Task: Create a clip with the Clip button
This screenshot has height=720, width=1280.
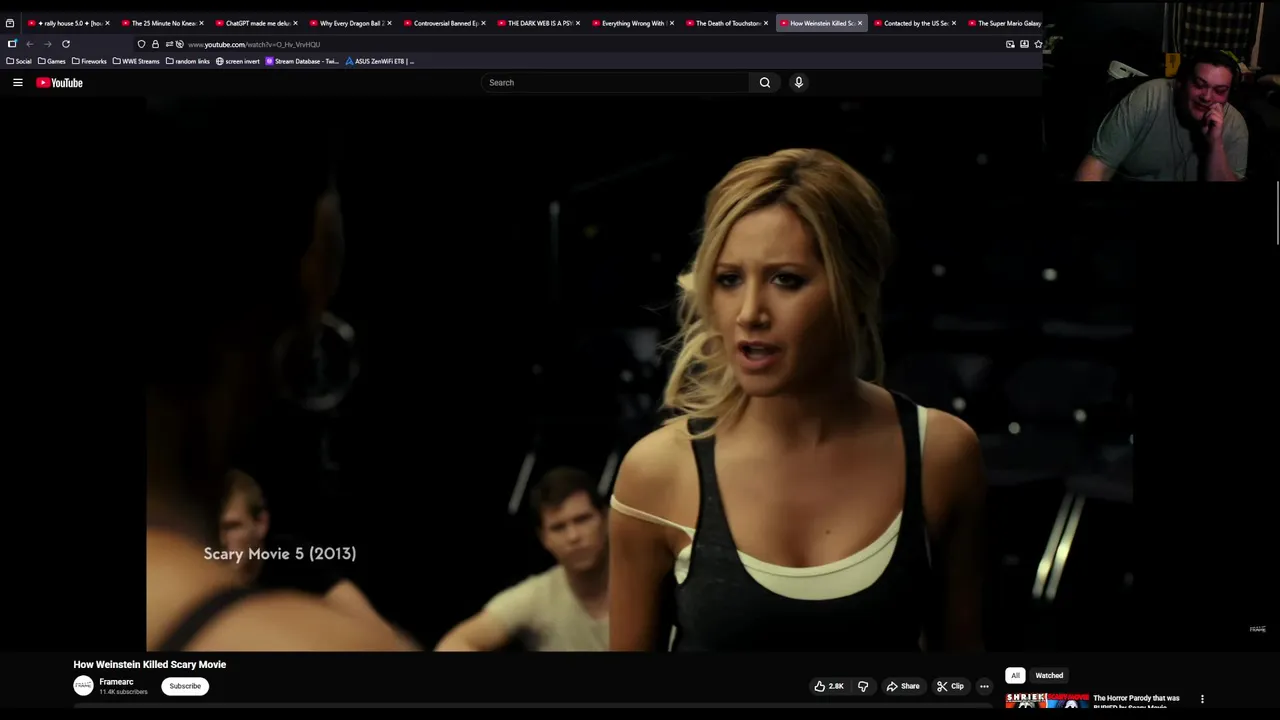Action: [x=950, y=686]
